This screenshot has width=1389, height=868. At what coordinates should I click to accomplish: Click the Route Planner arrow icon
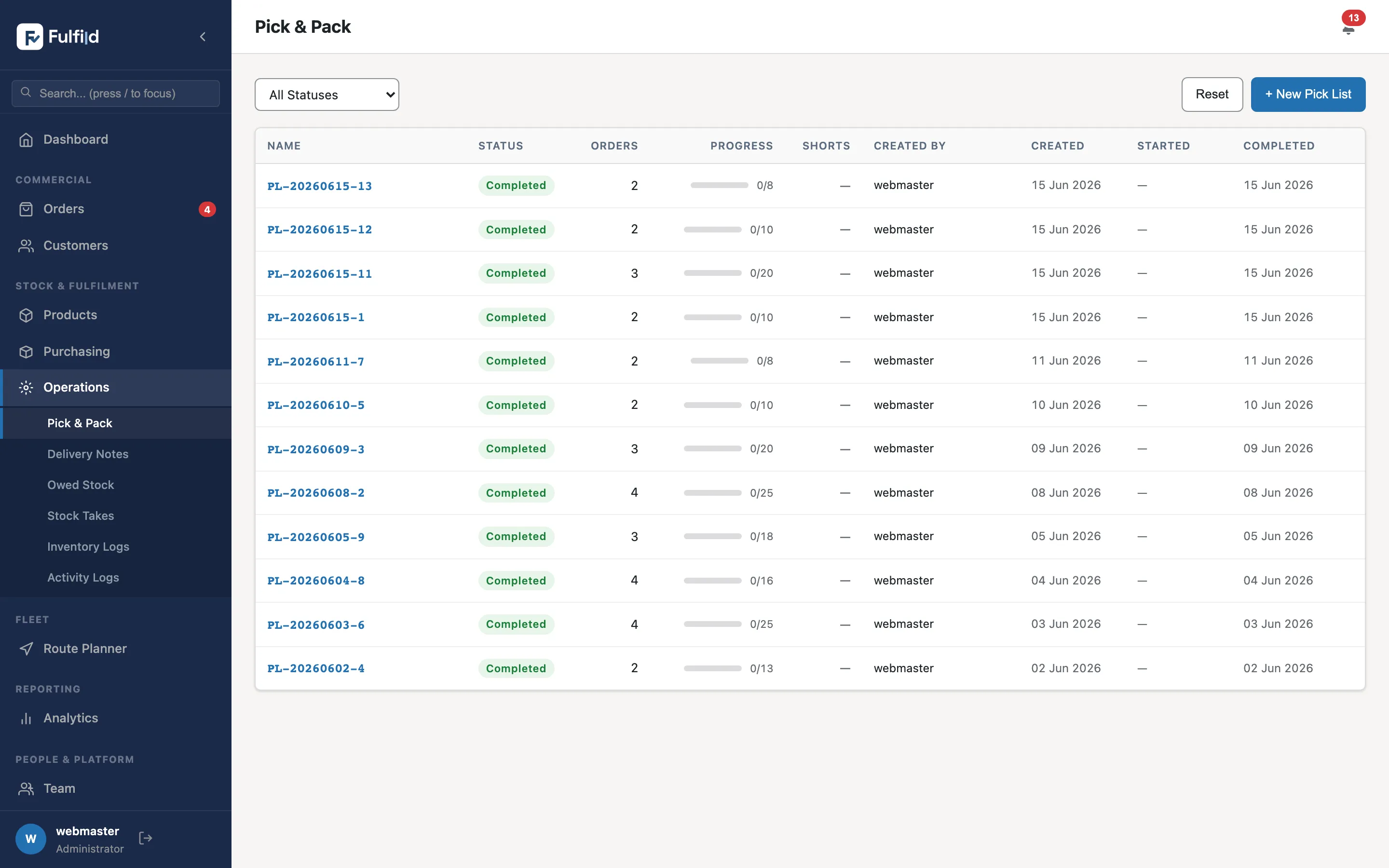[x=26, y=649]
